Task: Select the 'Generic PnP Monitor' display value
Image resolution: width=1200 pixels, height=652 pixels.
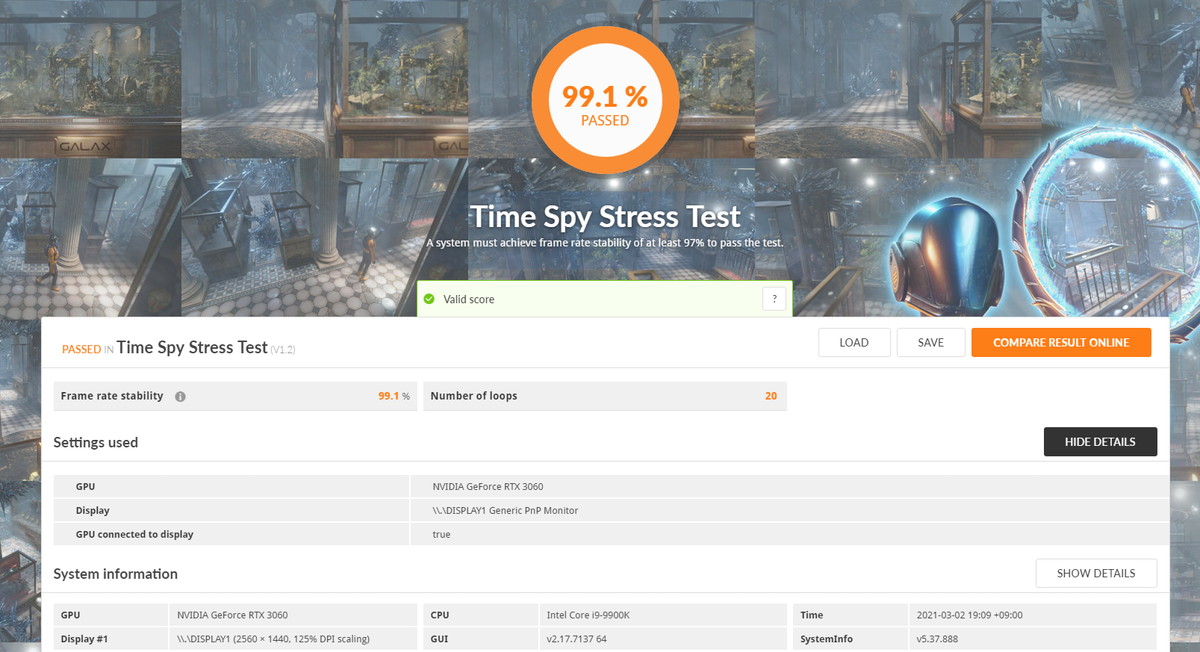Action: [x=505, y=510]
